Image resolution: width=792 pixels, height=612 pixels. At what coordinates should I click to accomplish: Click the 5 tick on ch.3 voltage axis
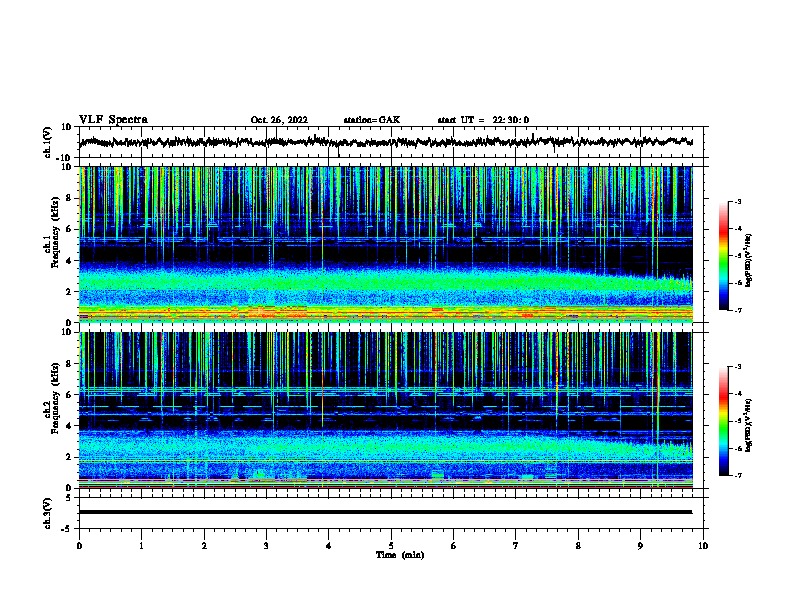(x=70, y=498)
